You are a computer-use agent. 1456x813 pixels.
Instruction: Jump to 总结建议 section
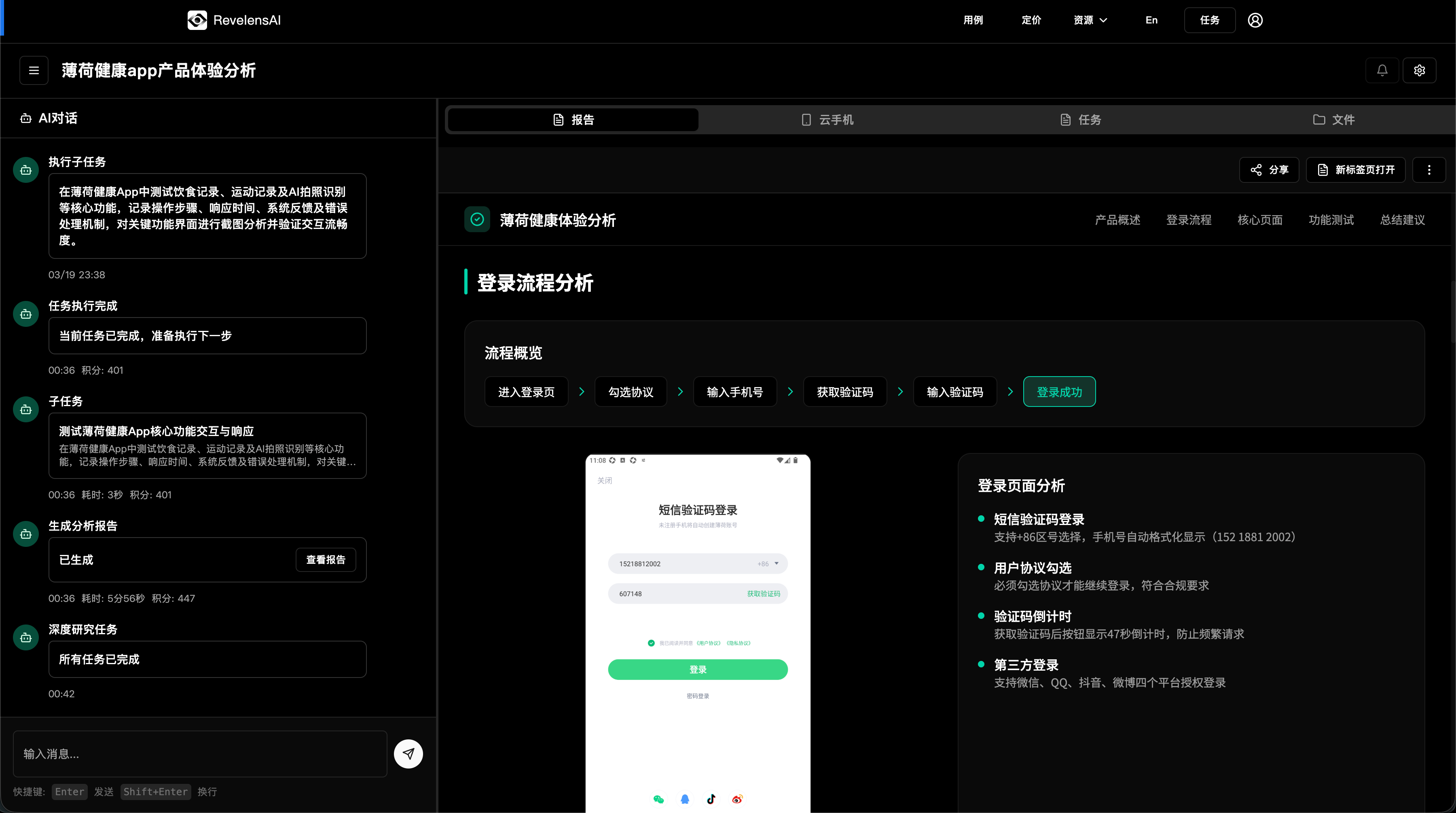(1402, 220)
